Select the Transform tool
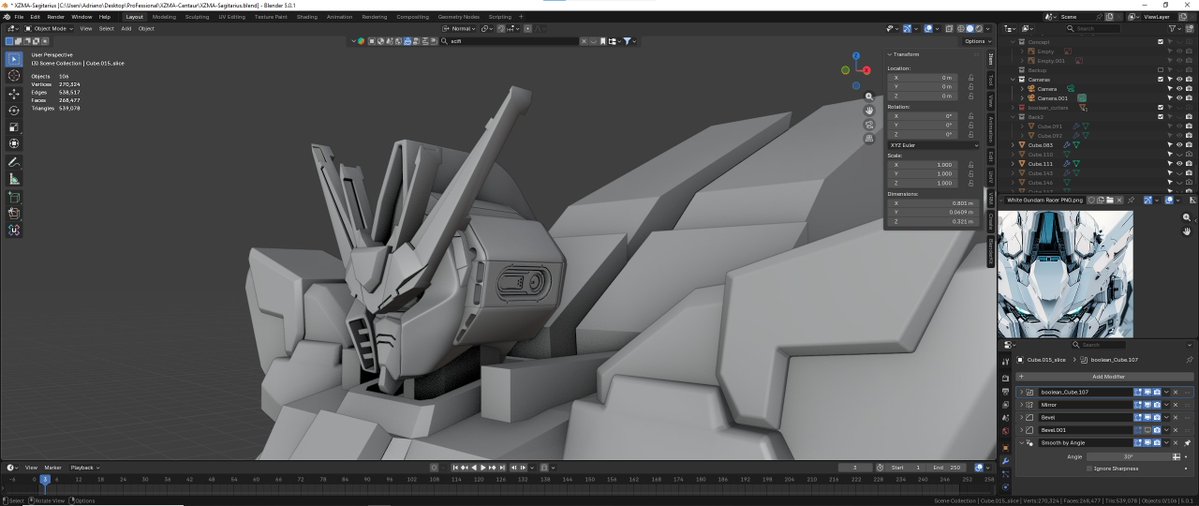The image size is (1199, 506). point(14,144)
